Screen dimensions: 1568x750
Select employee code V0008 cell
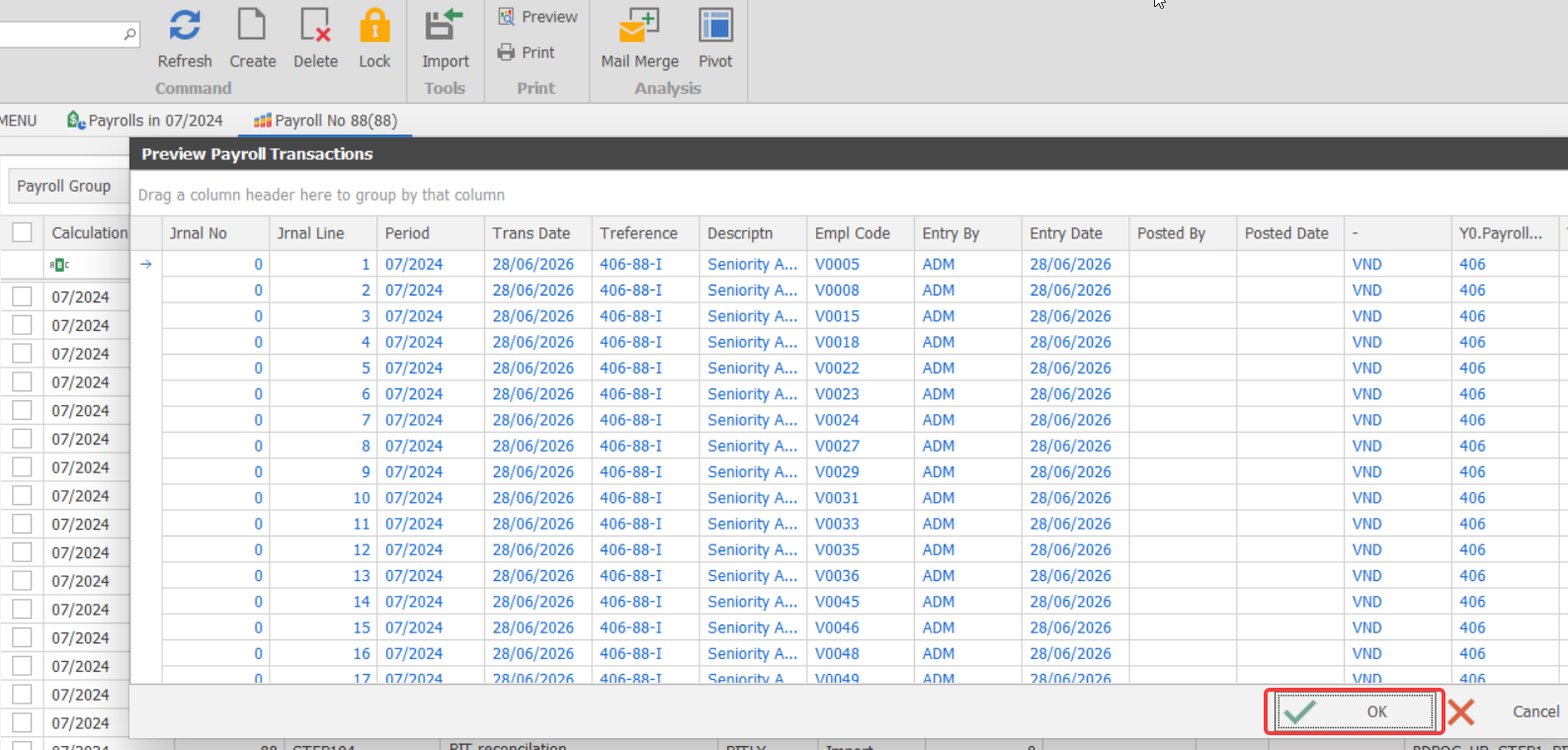pos(861,291)
